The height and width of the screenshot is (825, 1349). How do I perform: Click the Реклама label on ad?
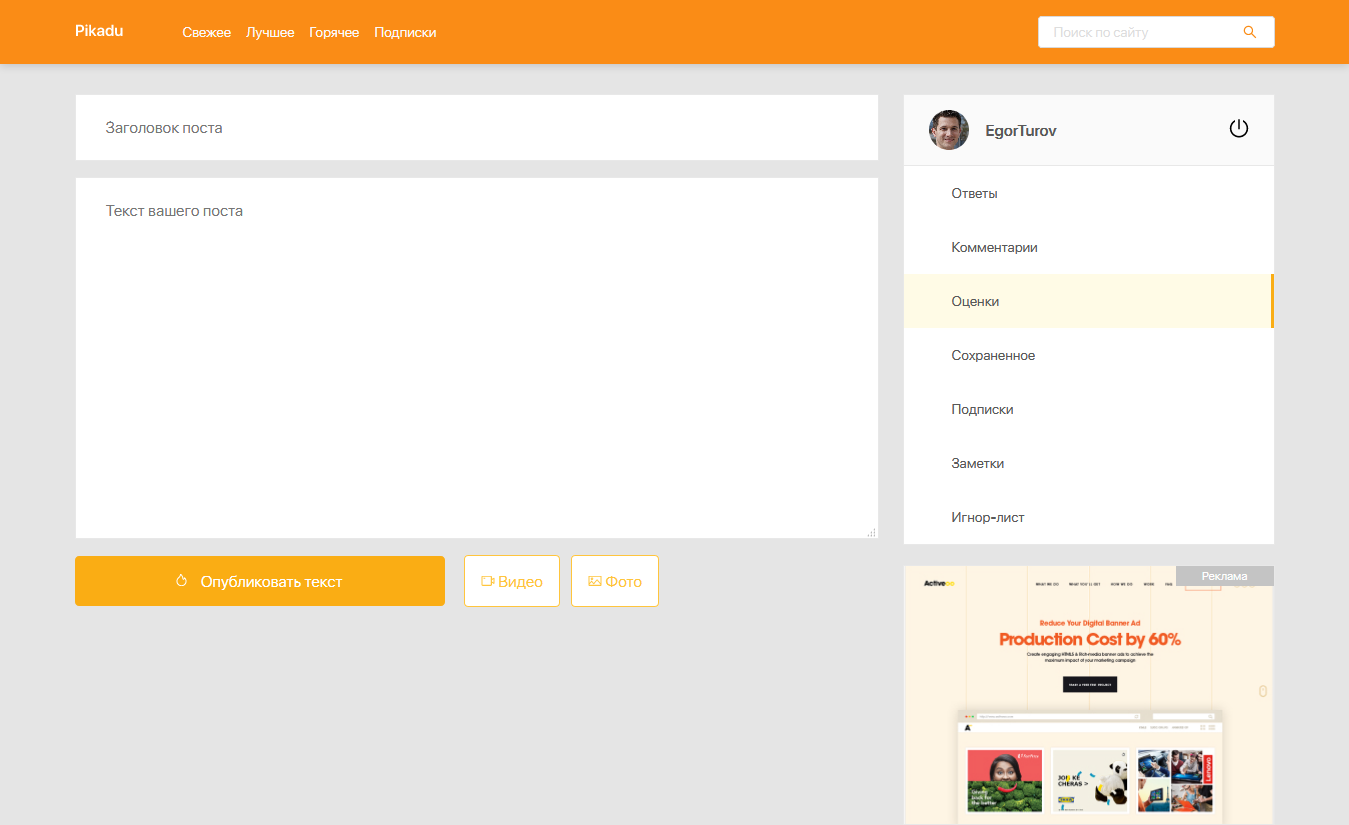click(x=1225, y=576)
